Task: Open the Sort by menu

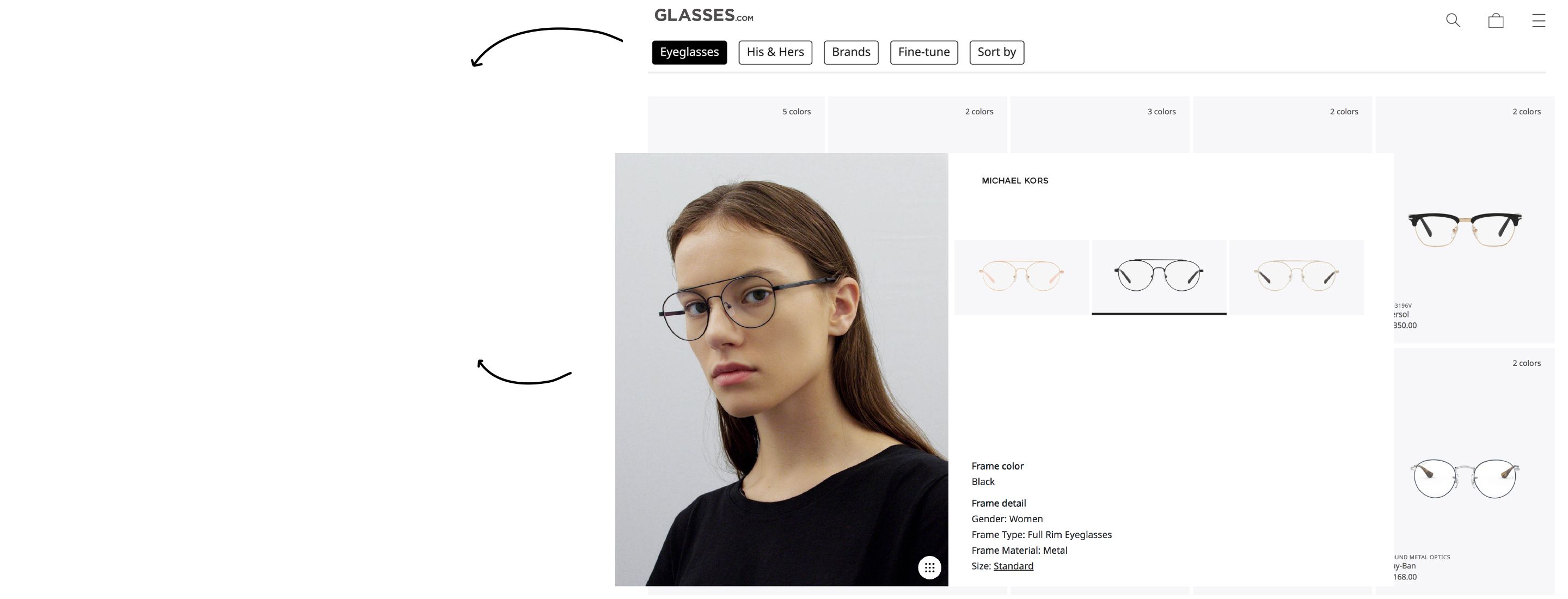Action: point(996,52)
